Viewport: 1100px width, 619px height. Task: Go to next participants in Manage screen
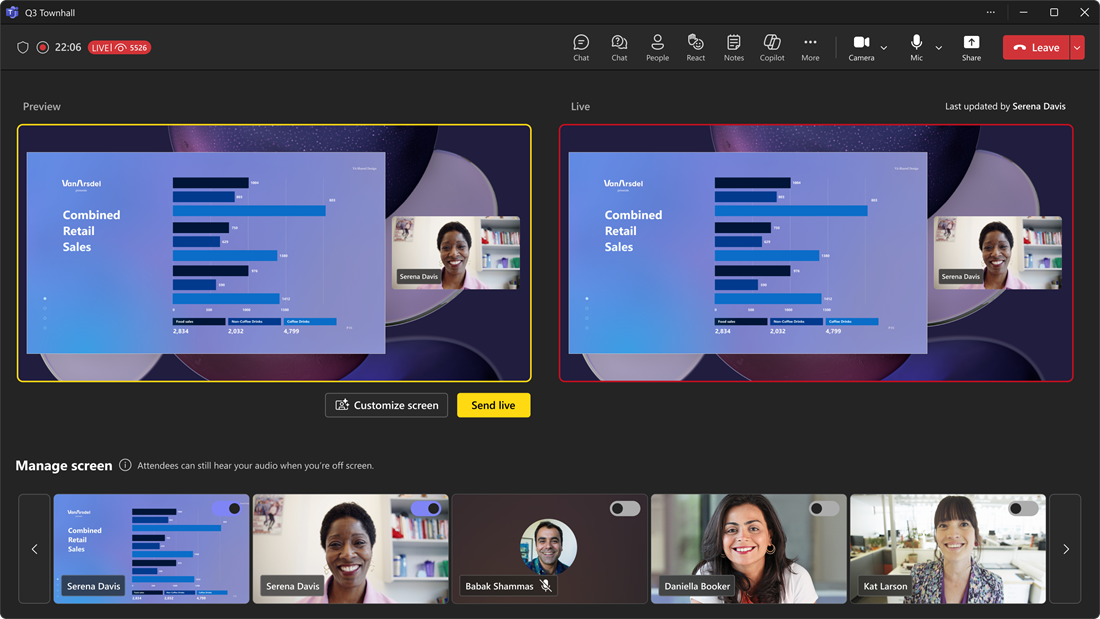coord(1066,549)
